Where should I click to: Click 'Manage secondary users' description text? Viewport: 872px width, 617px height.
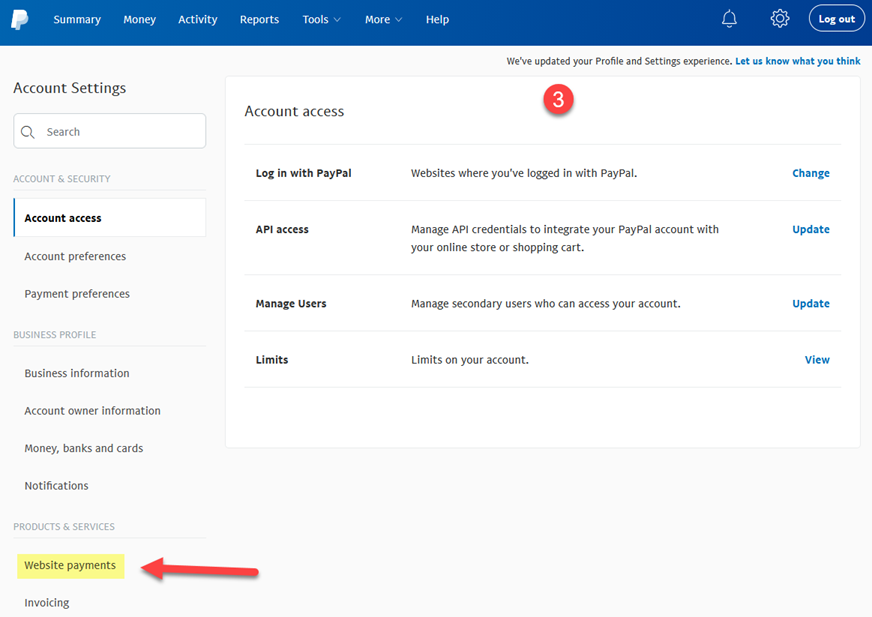tap(546, 303)
